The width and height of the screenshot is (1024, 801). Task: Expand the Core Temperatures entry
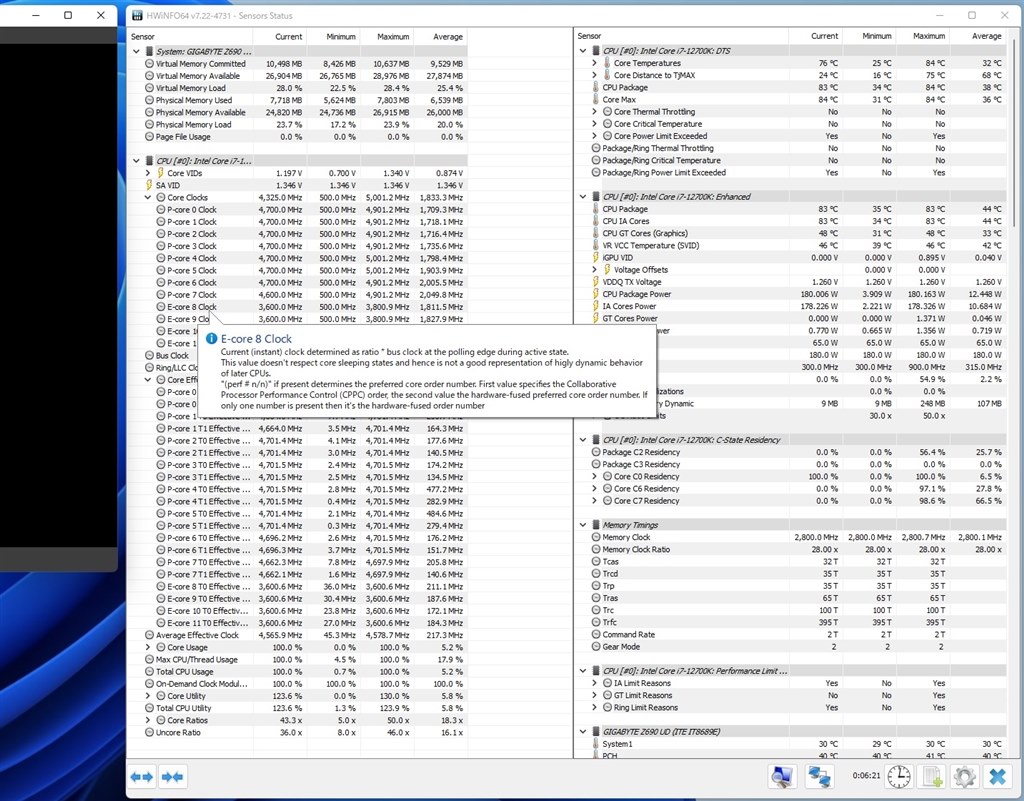click(595, 63)
